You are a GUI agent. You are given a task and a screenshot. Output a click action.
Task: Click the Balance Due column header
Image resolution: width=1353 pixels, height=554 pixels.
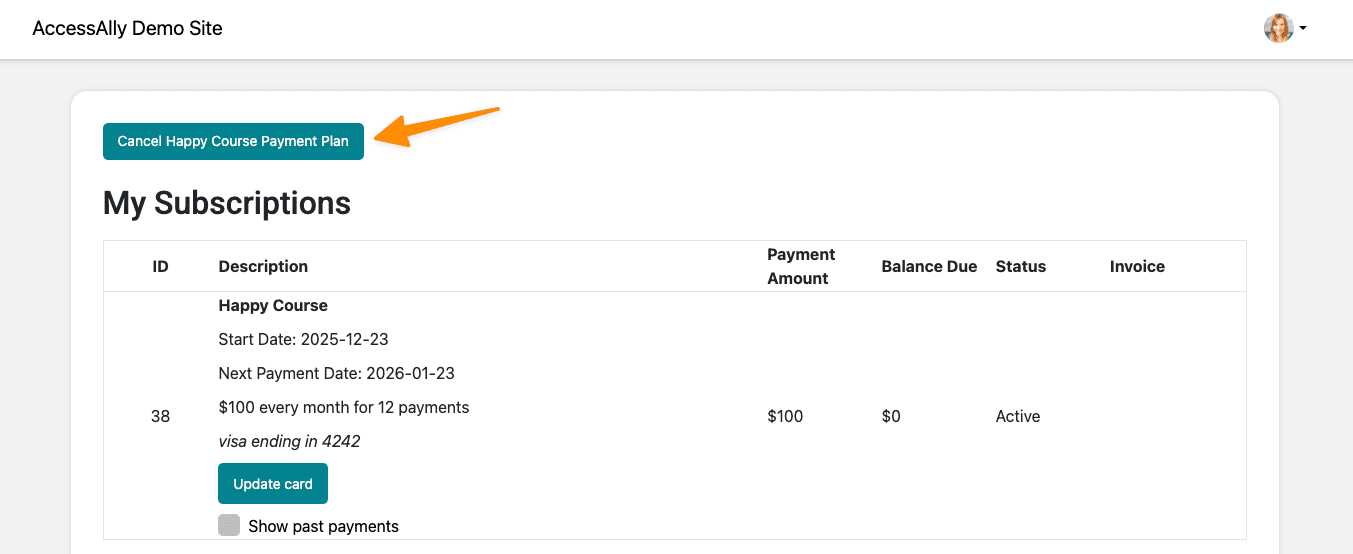point(929,266)
